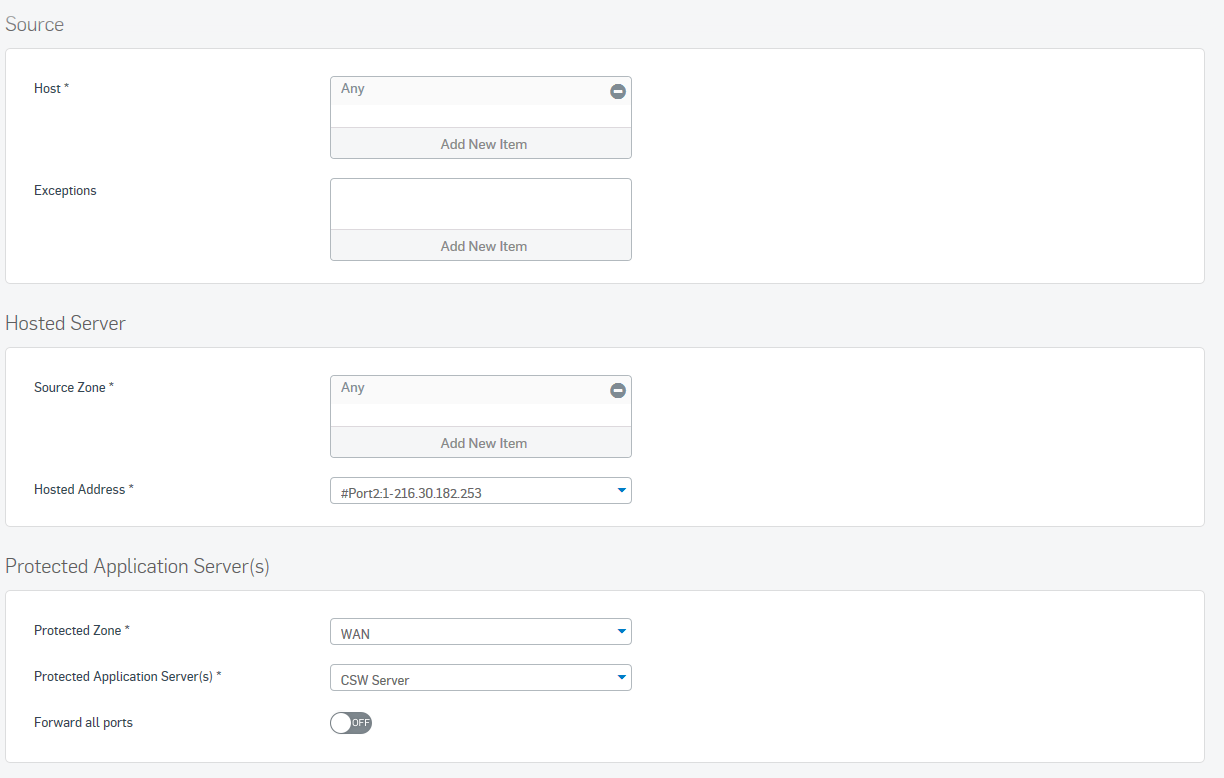The width and height of the screenshot is (1224, 778).
Task: Open the Protected Zone dropdown
Action: (x=481, y=632)
